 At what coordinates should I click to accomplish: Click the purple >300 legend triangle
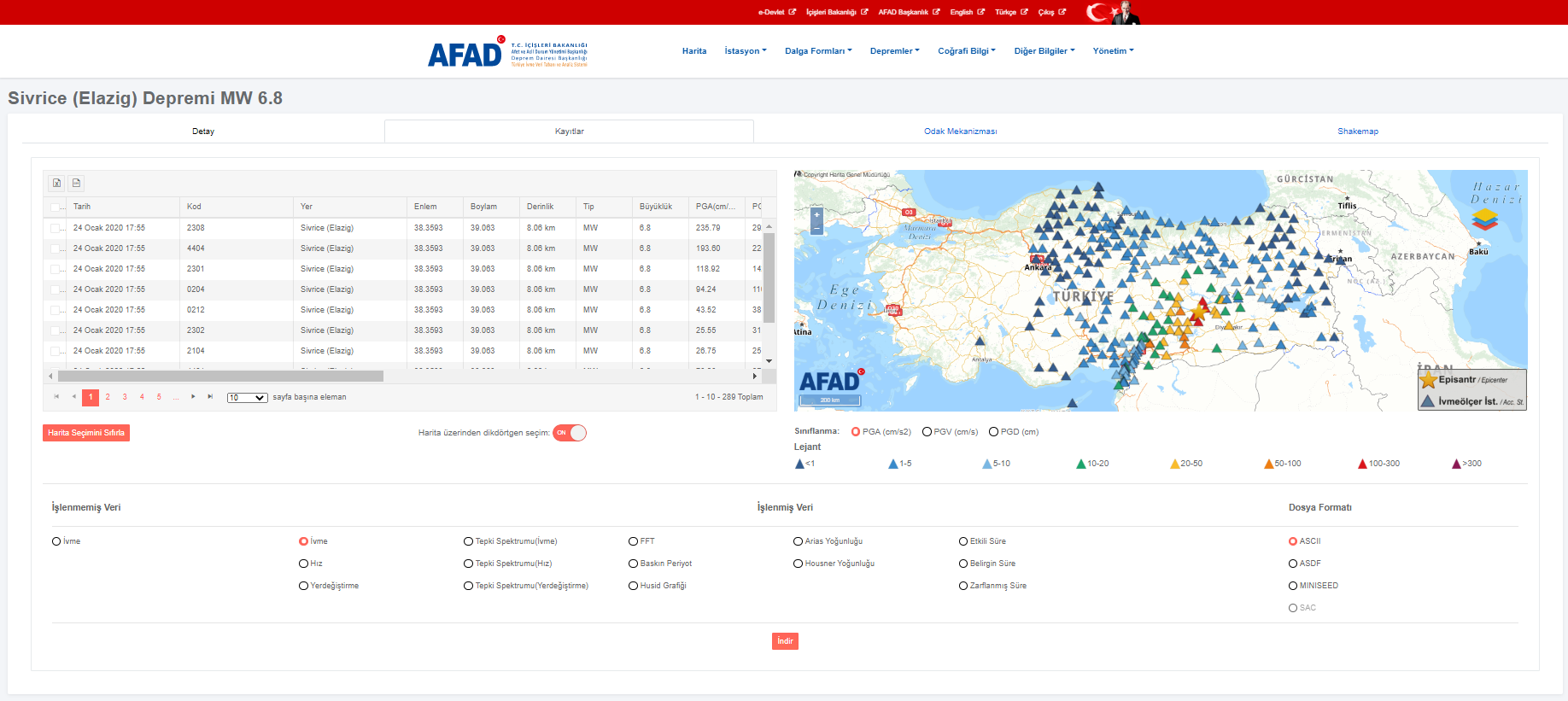[x=1457, y=464]
